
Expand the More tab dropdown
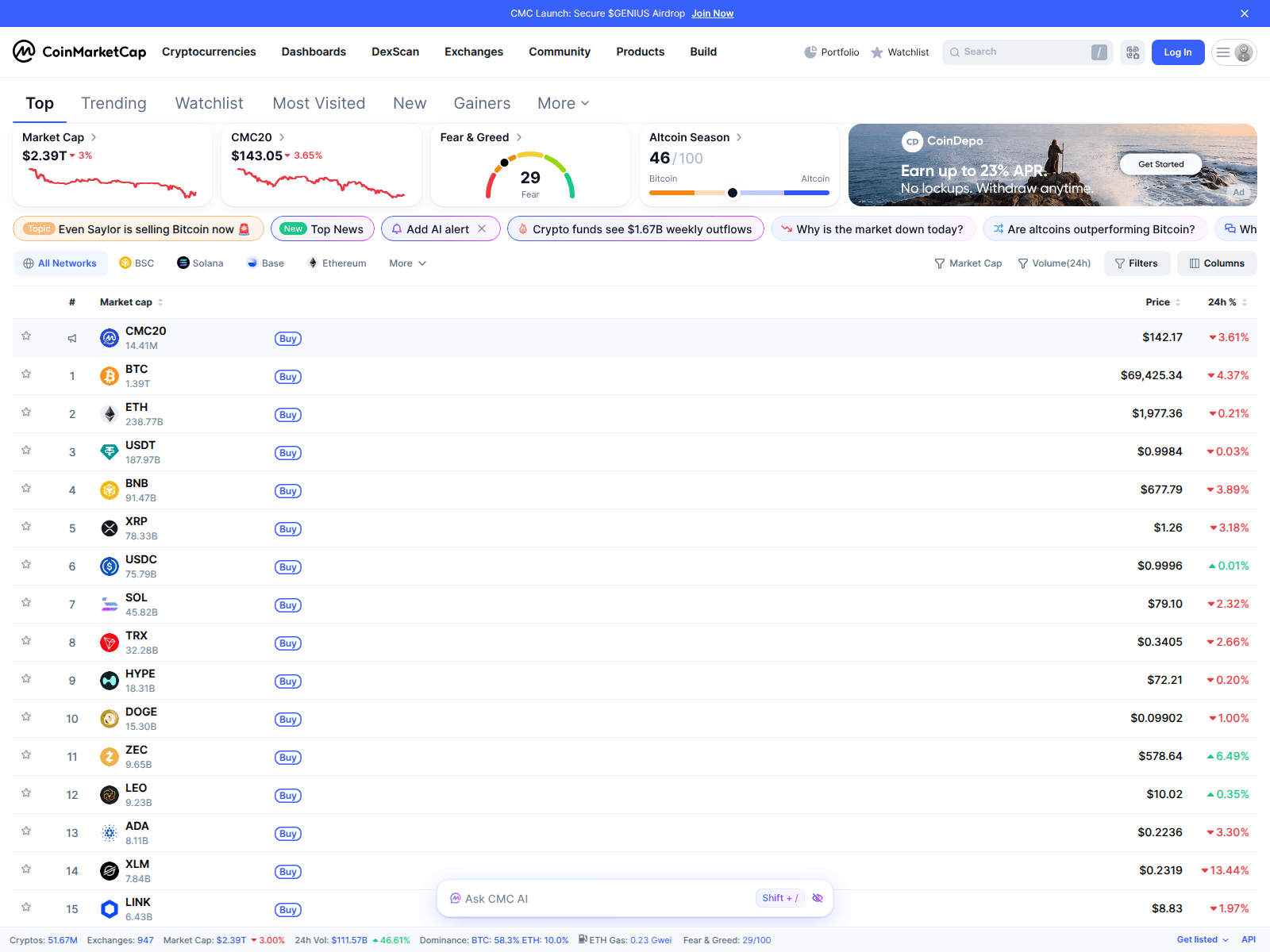(564, 103)
